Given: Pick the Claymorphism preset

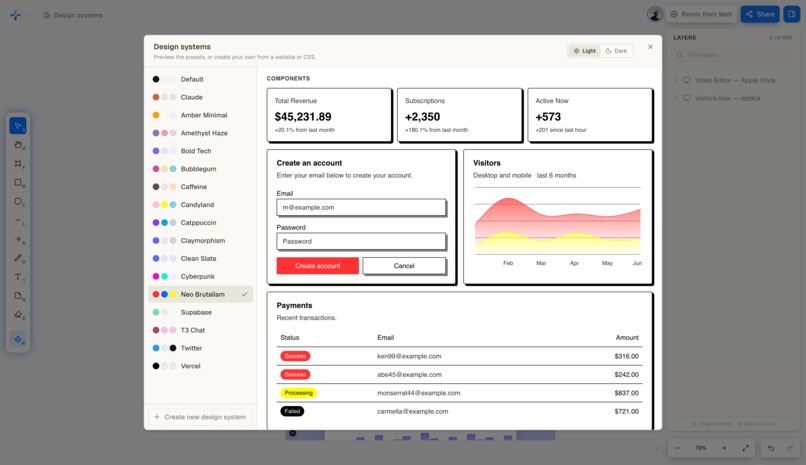Looking at the screenshot, I should 200,240.
